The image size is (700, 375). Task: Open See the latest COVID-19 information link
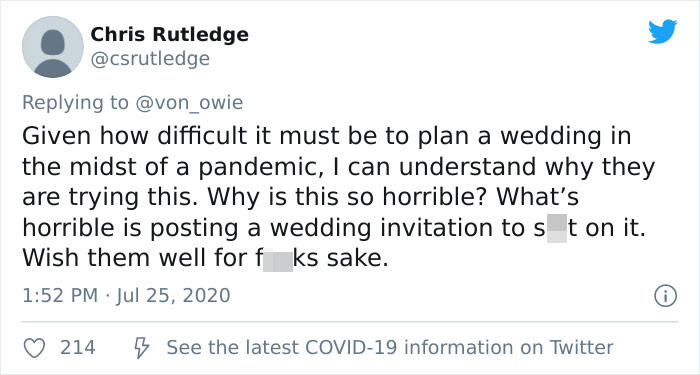(x=390, y=348)
